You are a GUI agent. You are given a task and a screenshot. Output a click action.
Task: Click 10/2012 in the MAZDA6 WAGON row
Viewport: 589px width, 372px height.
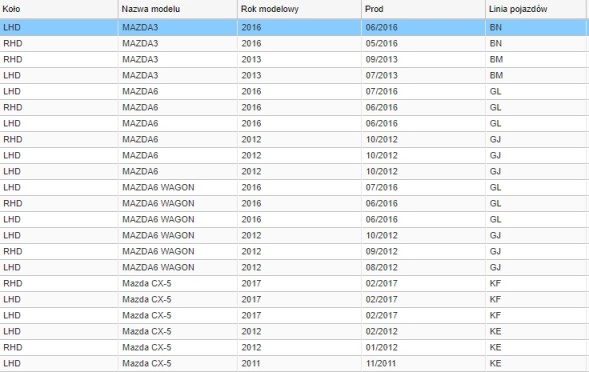tap(381, 236)
